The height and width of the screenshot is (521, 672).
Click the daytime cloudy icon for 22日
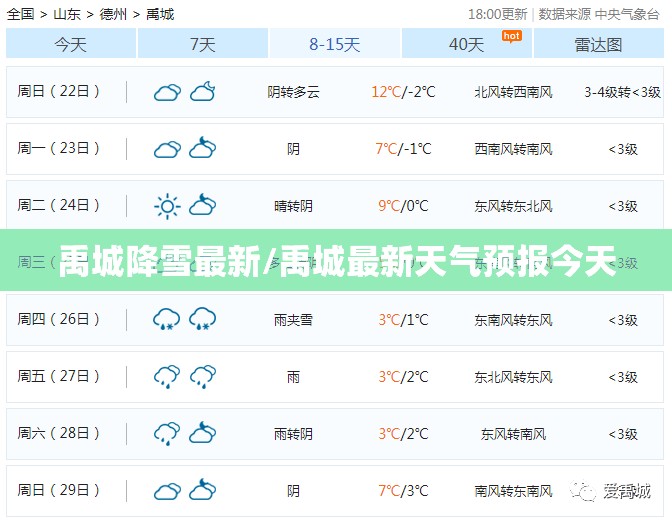(x=167, y=92)
